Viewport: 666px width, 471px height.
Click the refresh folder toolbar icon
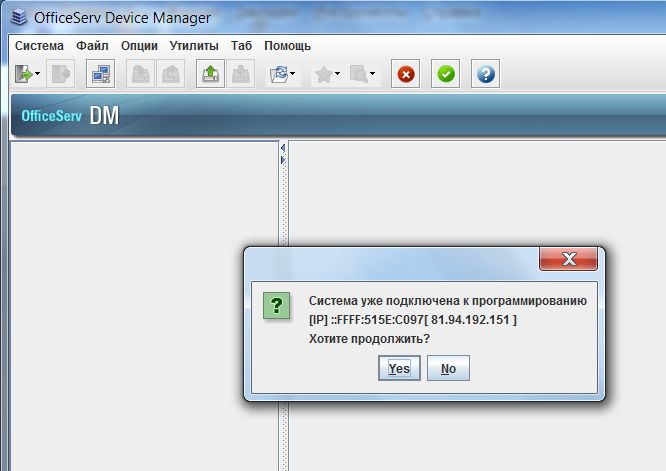pos(279,74)
